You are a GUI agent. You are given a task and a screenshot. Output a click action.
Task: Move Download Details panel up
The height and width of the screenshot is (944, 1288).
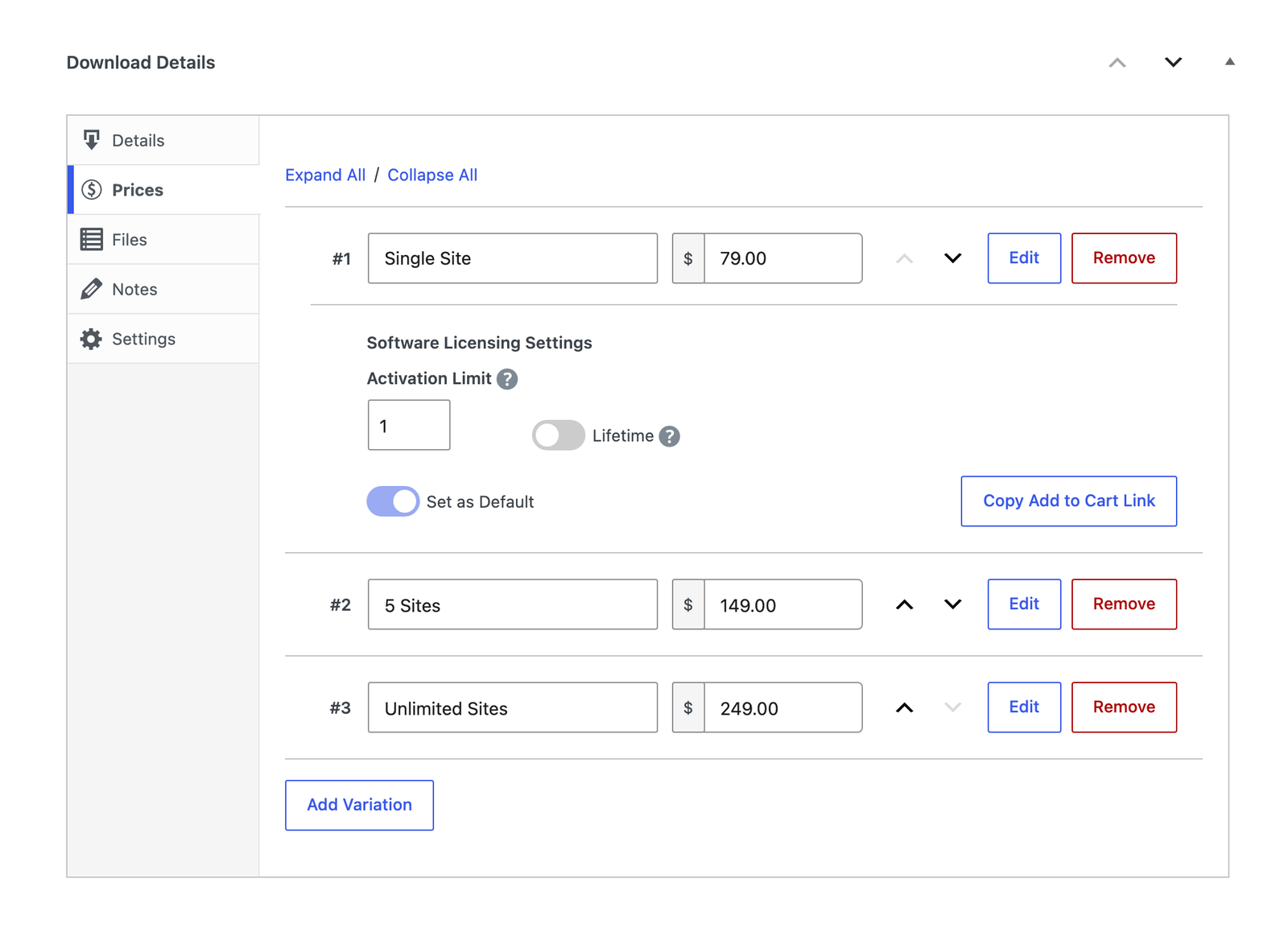click(1117, 63)
